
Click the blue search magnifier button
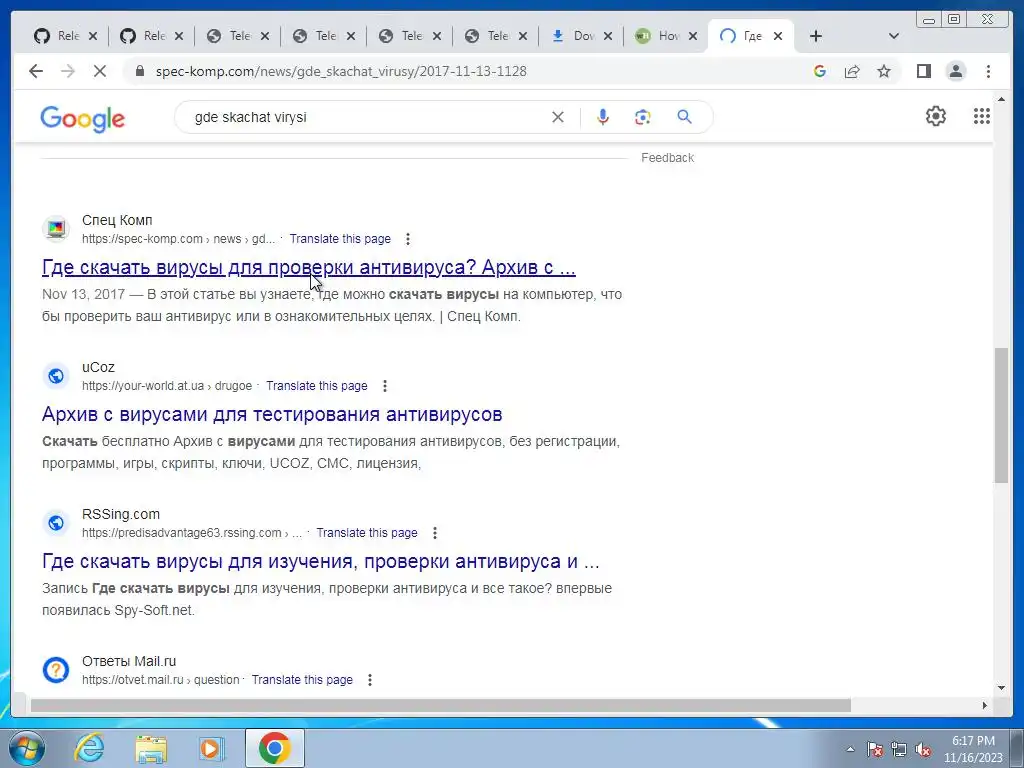684,117
